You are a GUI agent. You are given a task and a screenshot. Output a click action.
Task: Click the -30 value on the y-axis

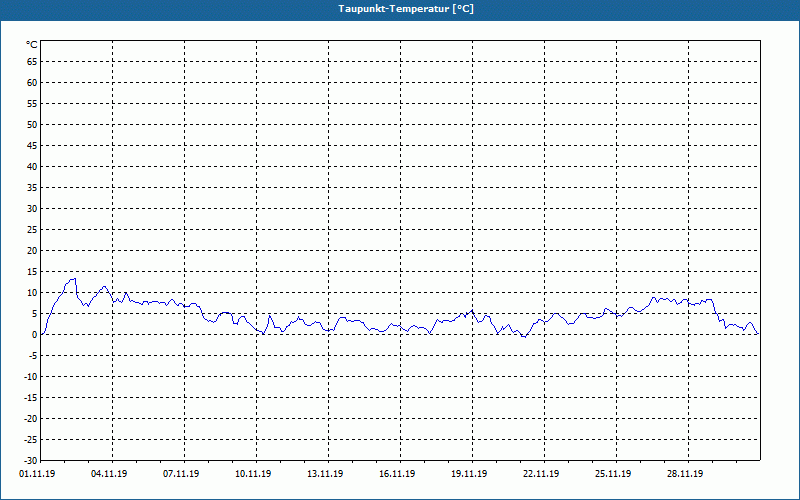[x=31, y=461]
